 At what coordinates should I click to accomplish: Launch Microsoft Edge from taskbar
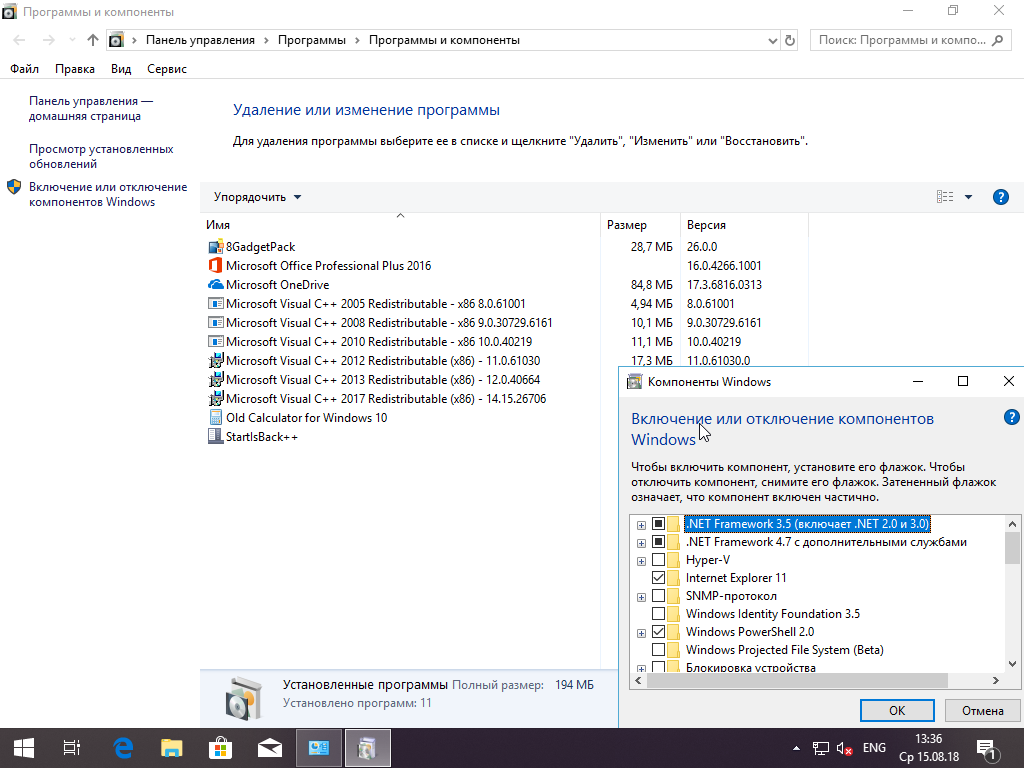[x=123, y=748]
